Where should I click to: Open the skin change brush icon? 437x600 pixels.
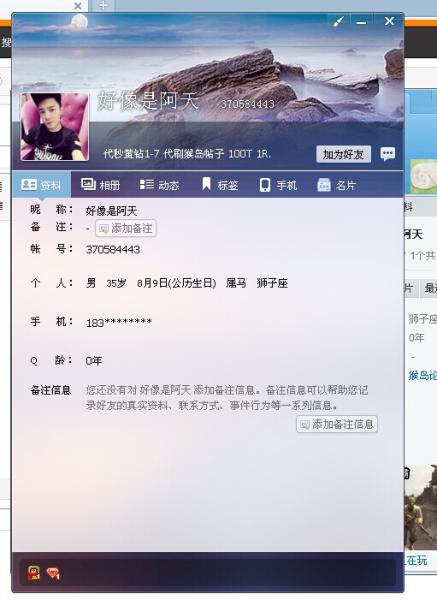click(338, 21)
